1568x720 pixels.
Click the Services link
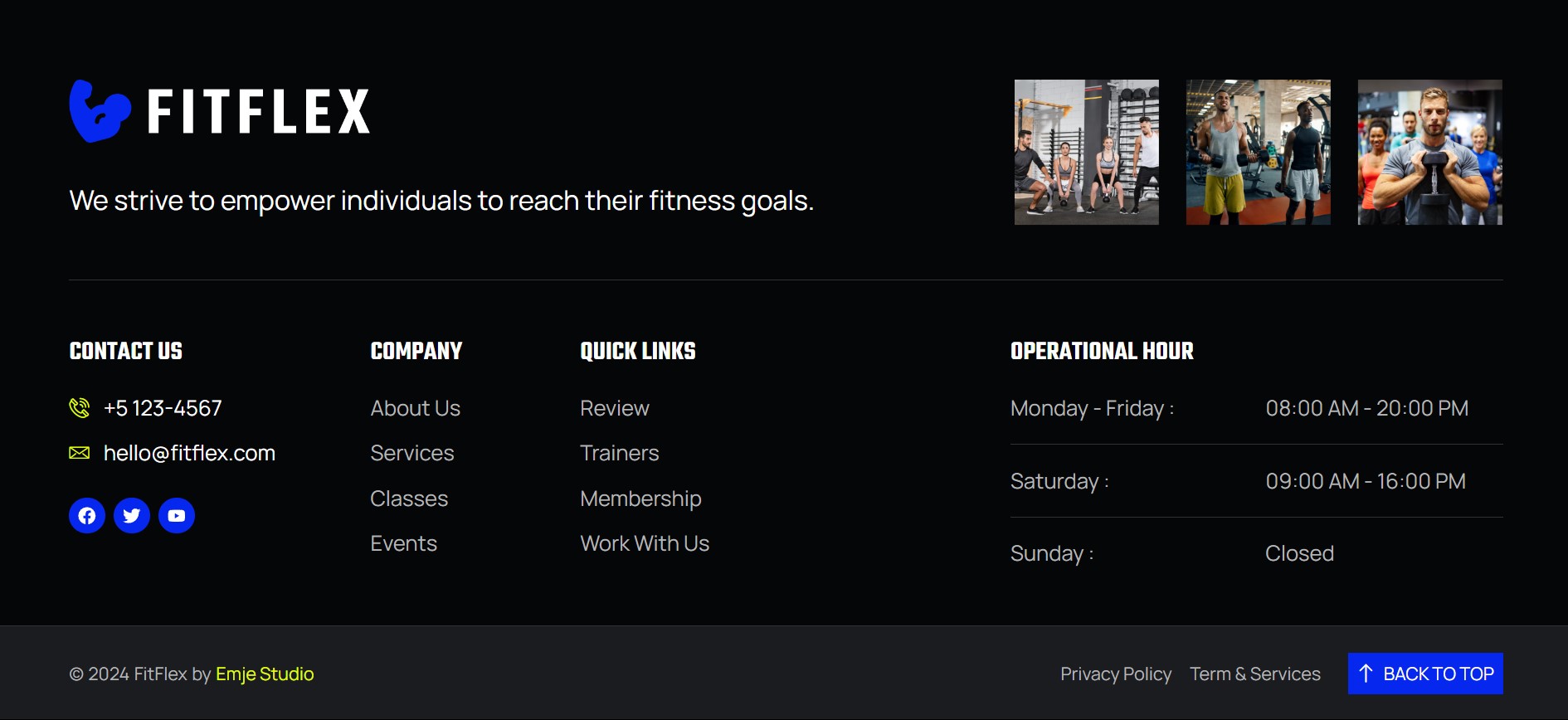pos(411,452)
